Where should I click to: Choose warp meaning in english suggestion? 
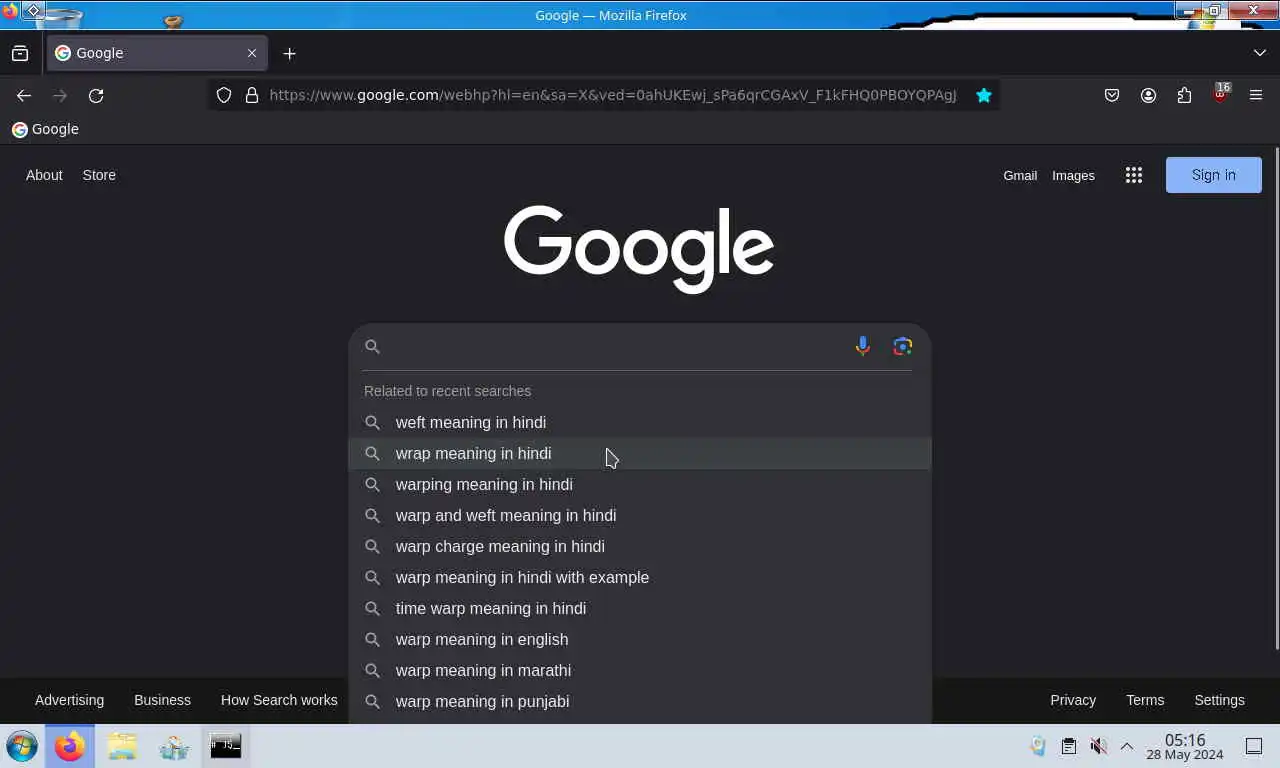[640, 639]
